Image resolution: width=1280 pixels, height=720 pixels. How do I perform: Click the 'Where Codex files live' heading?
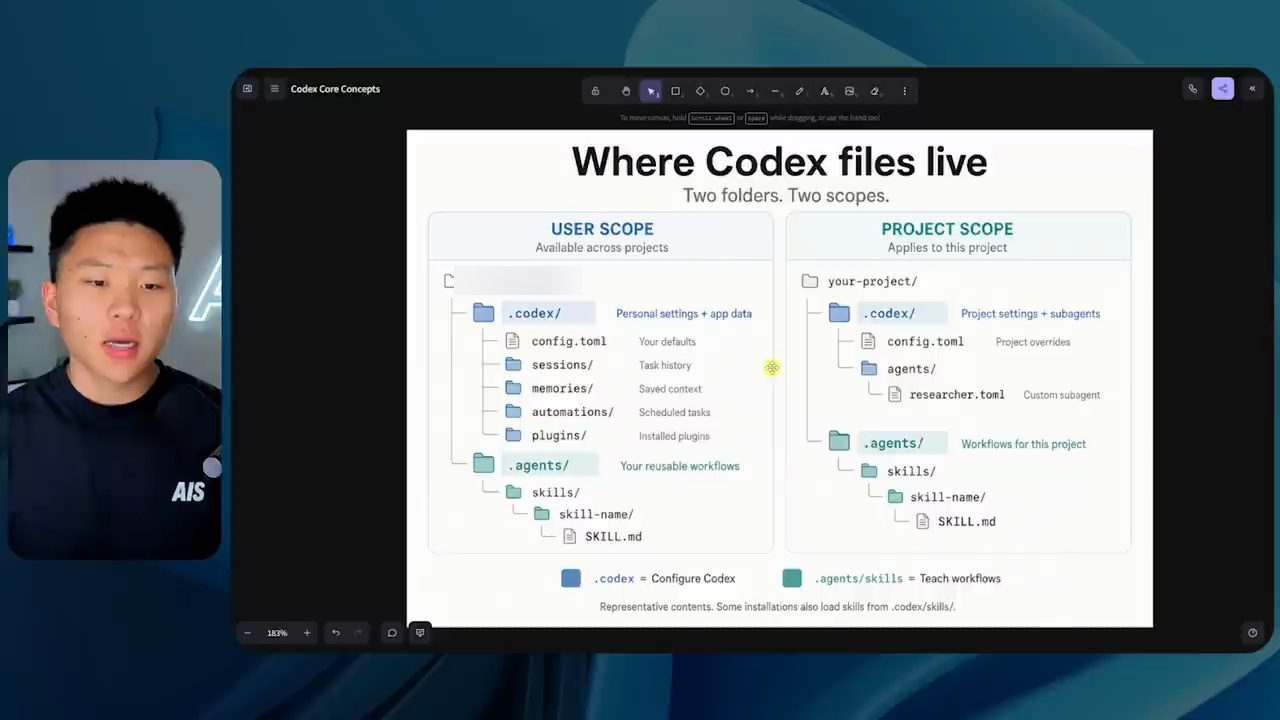[779, 161]
